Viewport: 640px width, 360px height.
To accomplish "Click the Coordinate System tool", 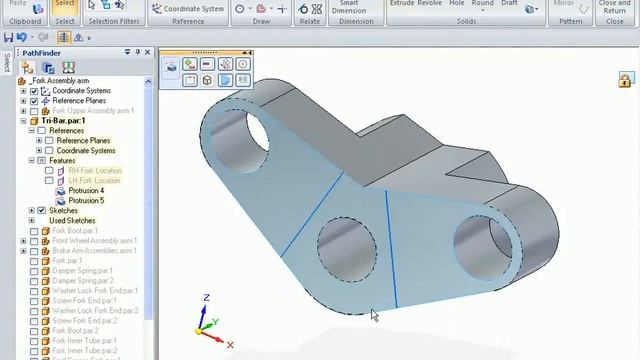I will click(x=188, y=8).
